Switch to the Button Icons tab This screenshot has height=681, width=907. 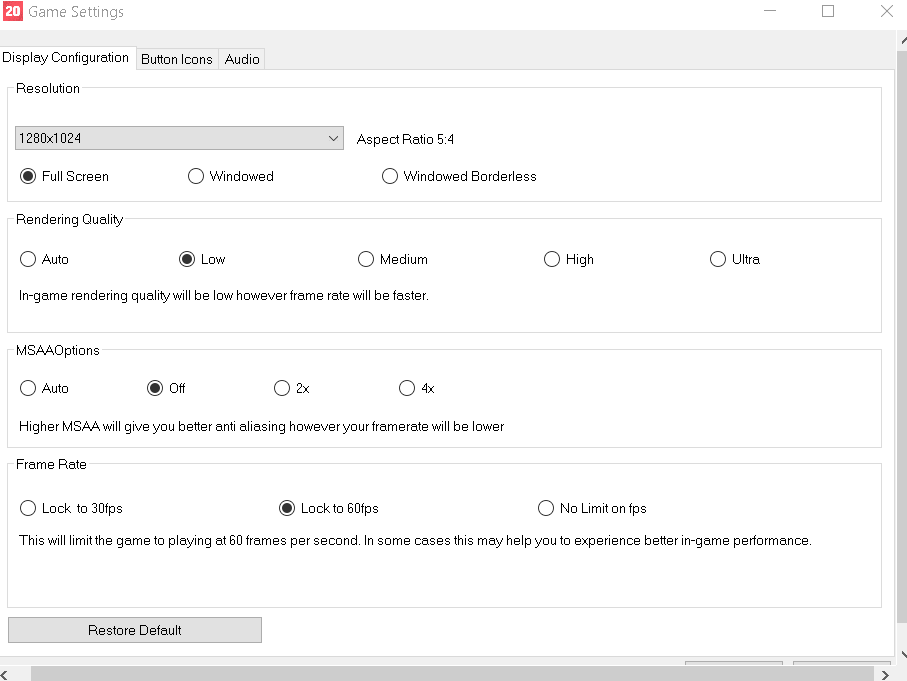[176, 59]
